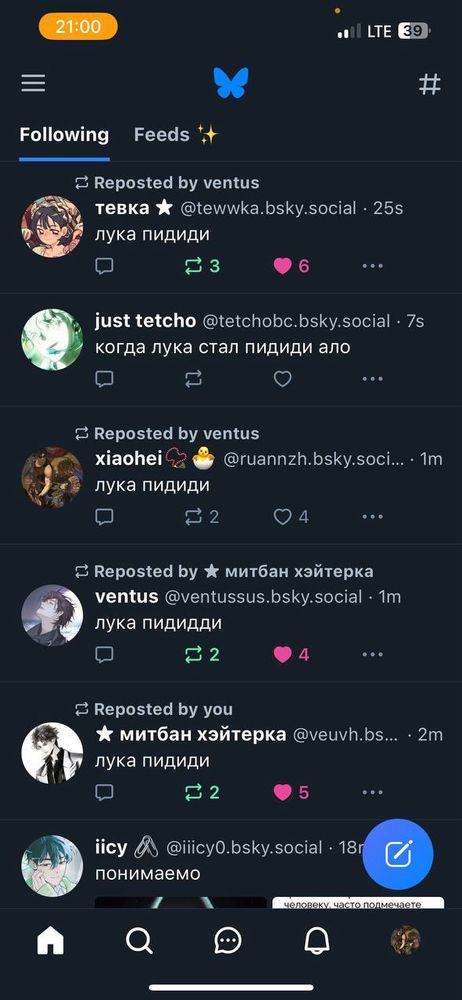This screenshot has height=1000, width=462.
Task: Reply to the just tetcho post
Action: click(x=104, y=379)
